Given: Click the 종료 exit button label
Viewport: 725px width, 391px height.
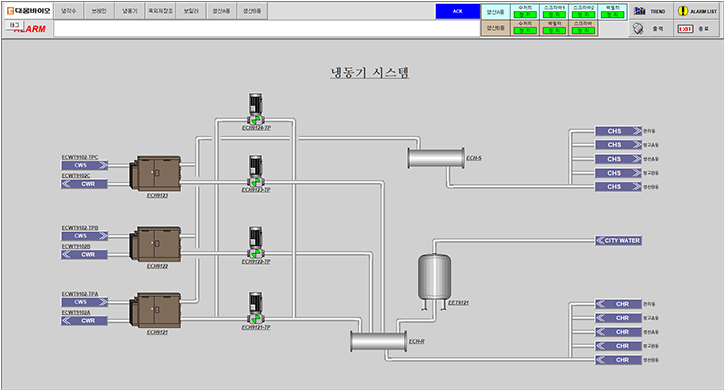Looking at the screenshot, I should click(704, 29).
